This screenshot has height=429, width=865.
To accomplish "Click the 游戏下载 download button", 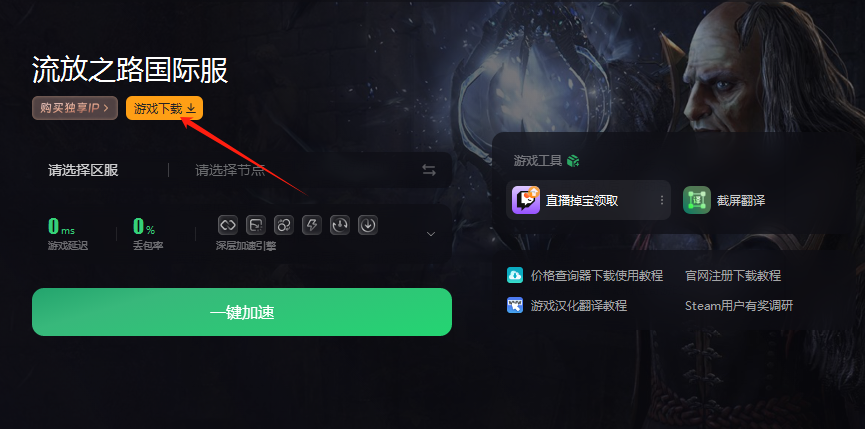I will 164,108.
